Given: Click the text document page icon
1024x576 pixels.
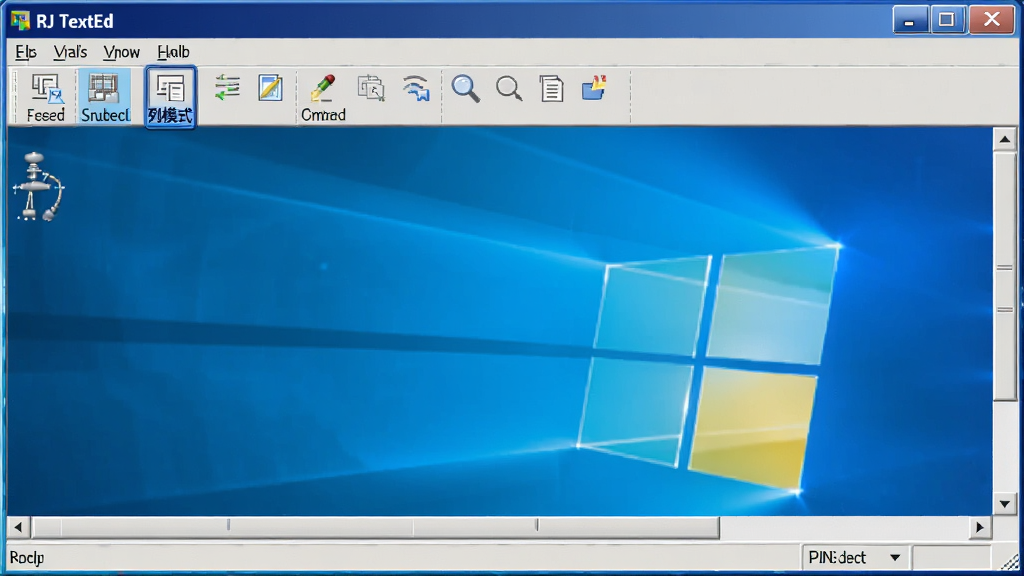Looking at the screenshot, I should tap(551, 88).
